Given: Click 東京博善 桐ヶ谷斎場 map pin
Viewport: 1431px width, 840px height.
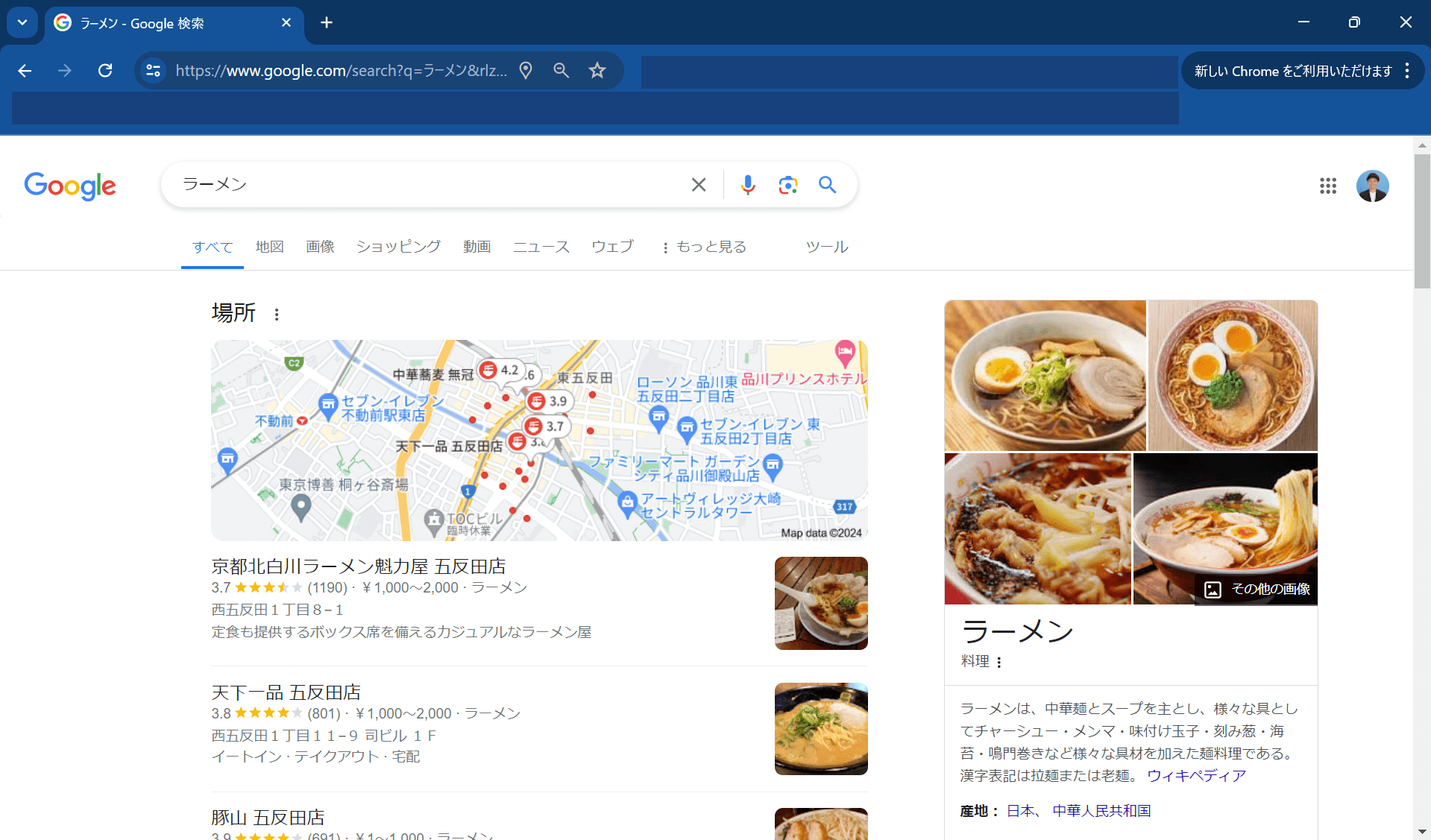Looking at the screenshot, I should tap(301, 508).
